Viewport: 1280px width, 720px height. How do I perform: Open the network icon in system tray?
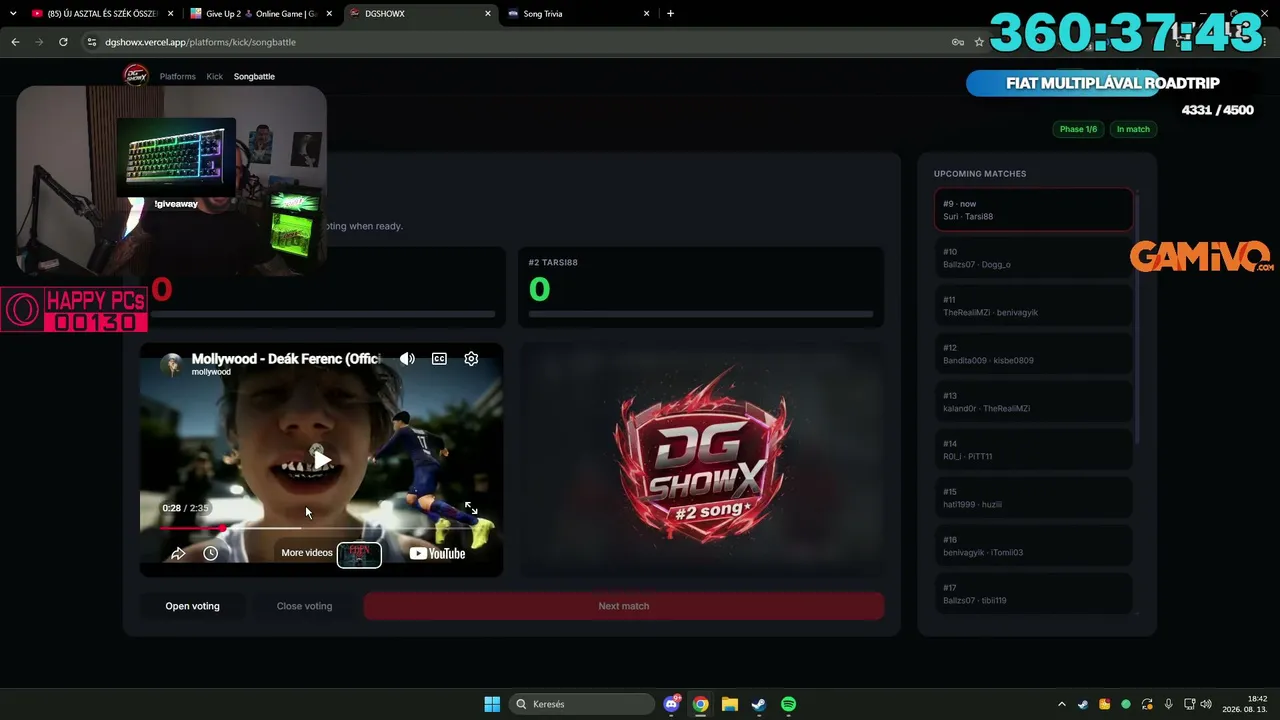coord(1190,704)
